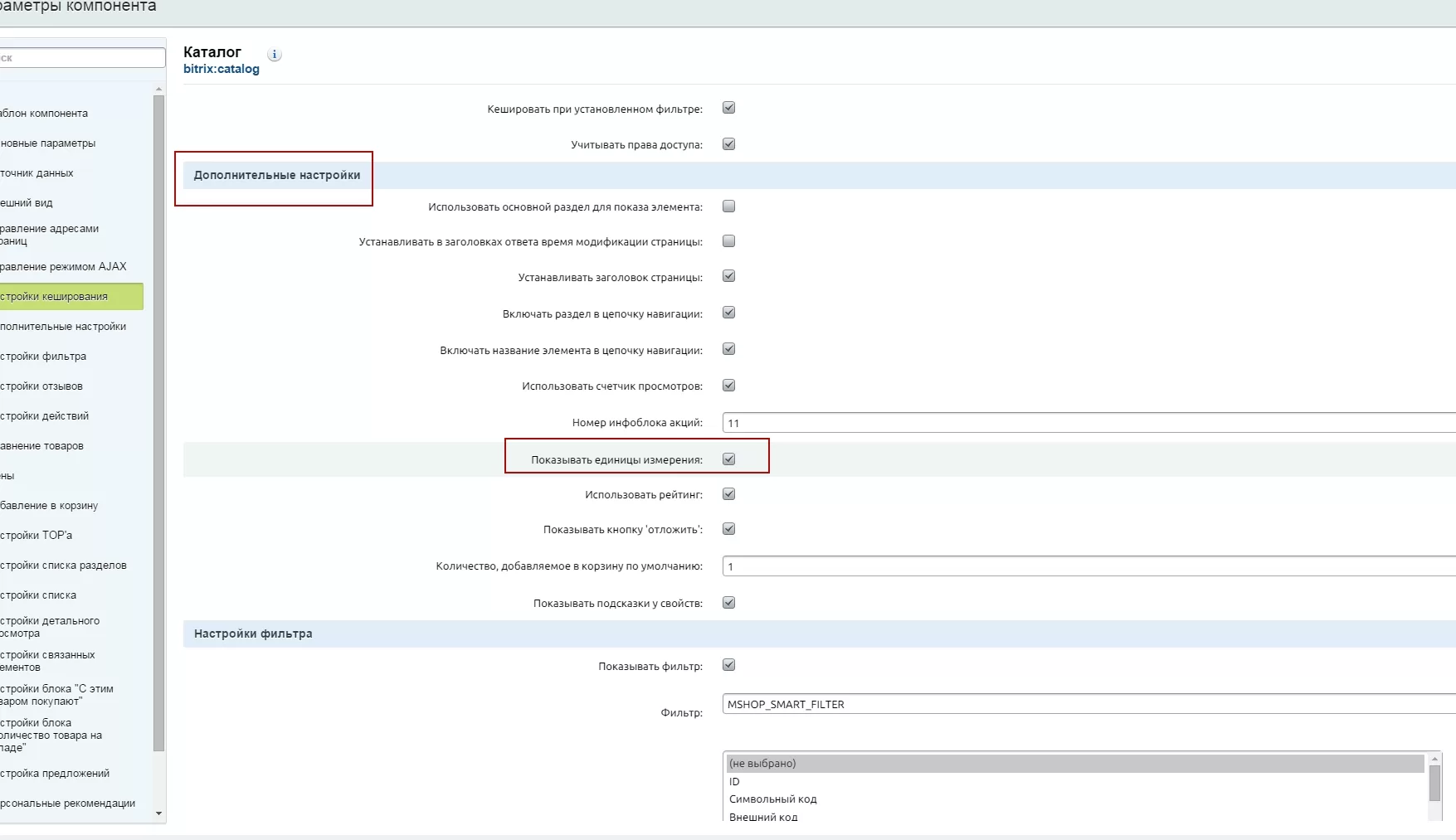
Task: Select 'ID' option in the listbox
Action: [1075, 782]
